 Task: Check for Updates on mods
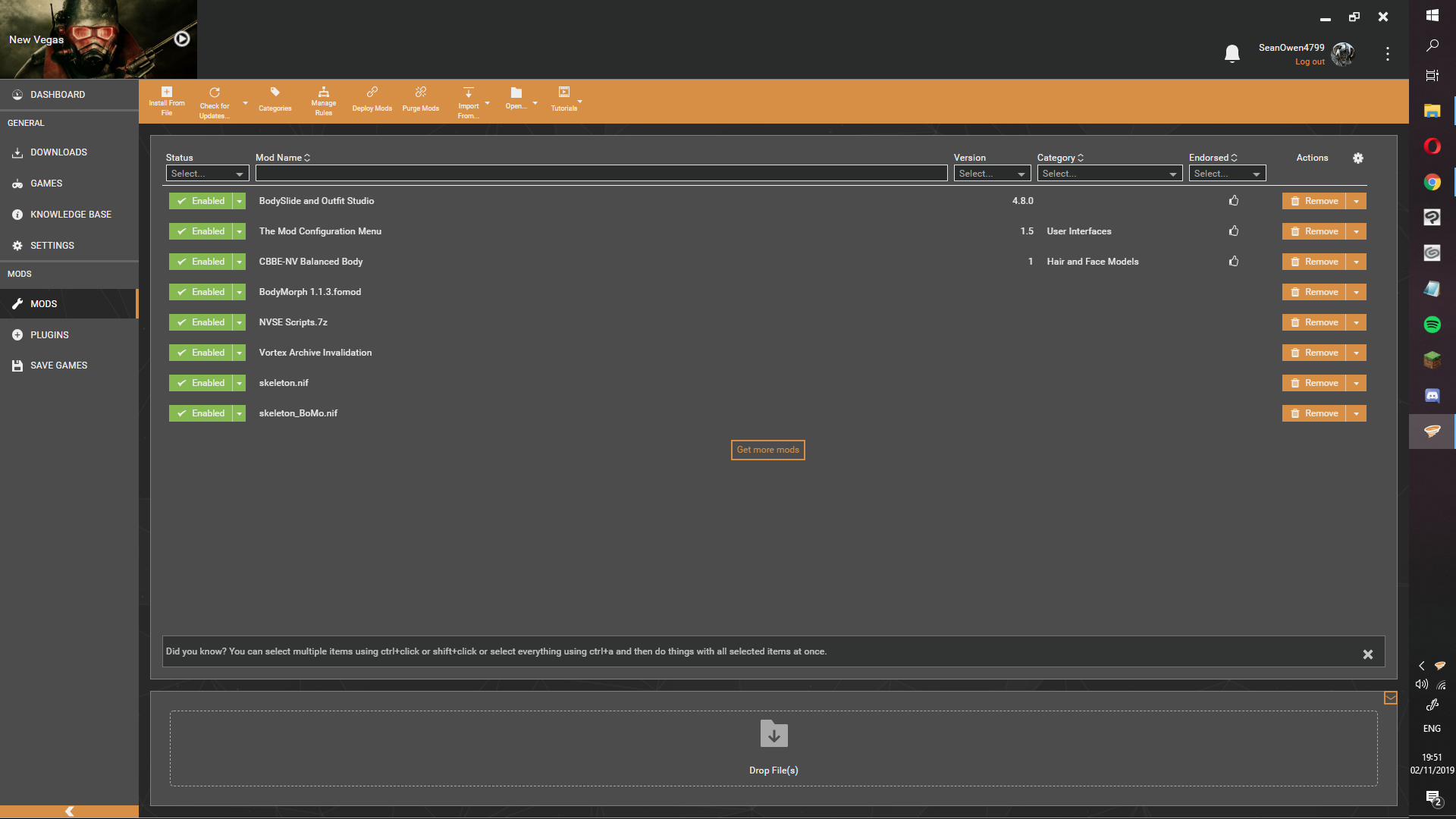point(215,102)
